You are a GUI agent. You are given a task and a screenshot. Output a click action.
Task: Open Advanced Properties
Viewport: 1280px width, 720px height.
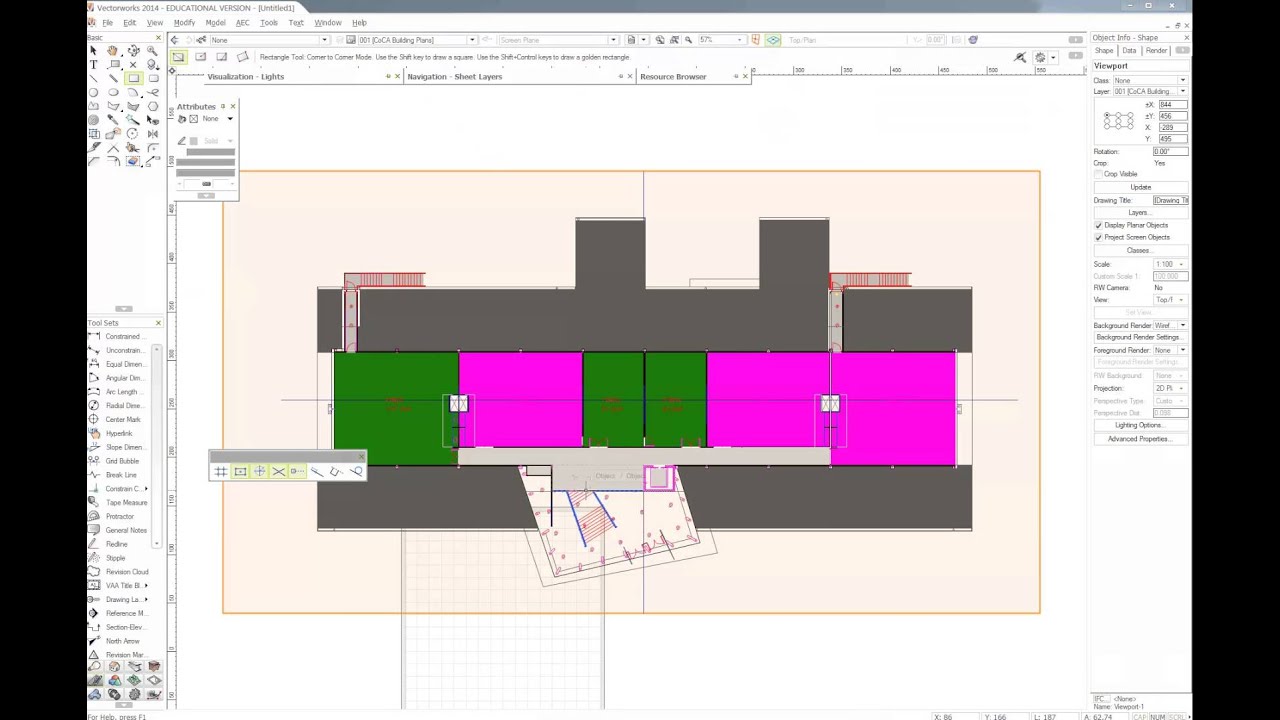point(1140,439)
